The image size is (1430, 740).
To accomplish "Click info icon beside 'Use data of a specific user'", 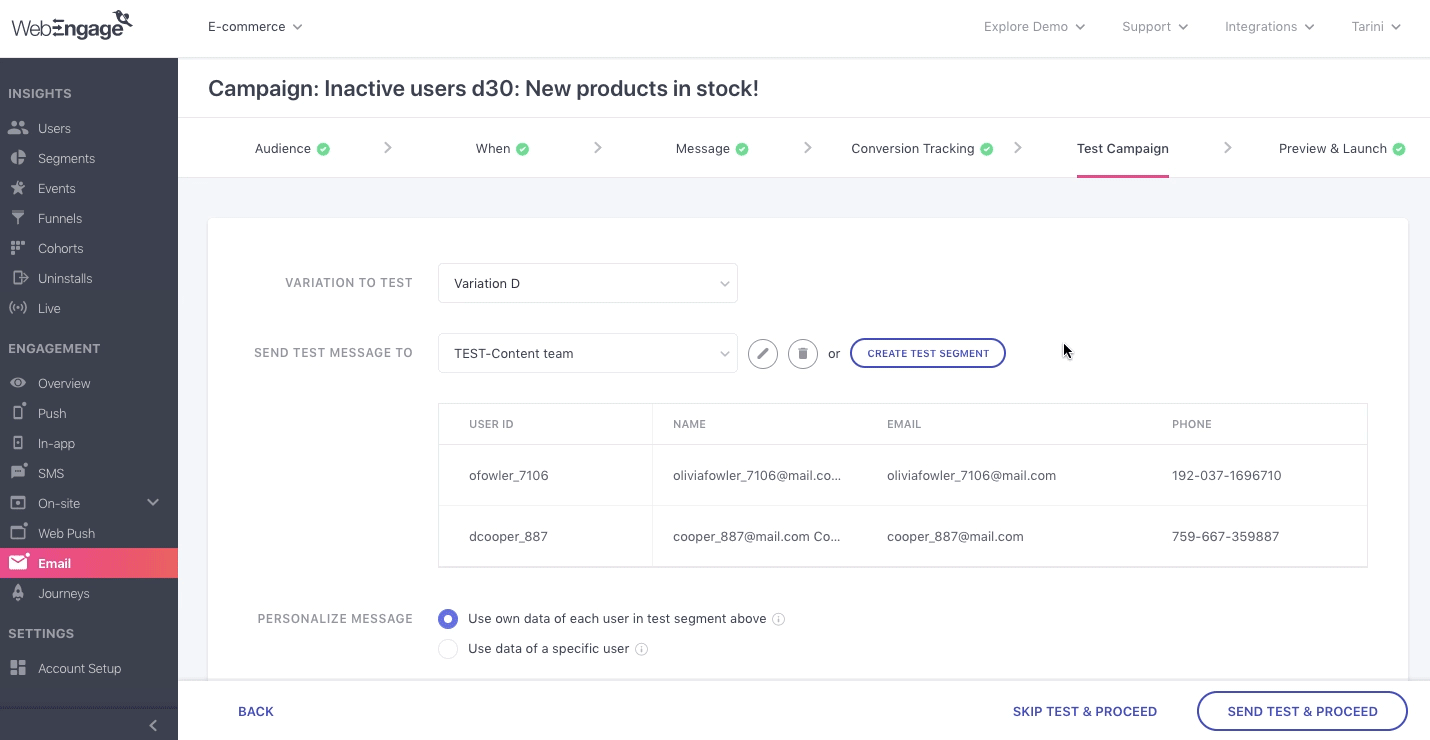I will 642,649.
